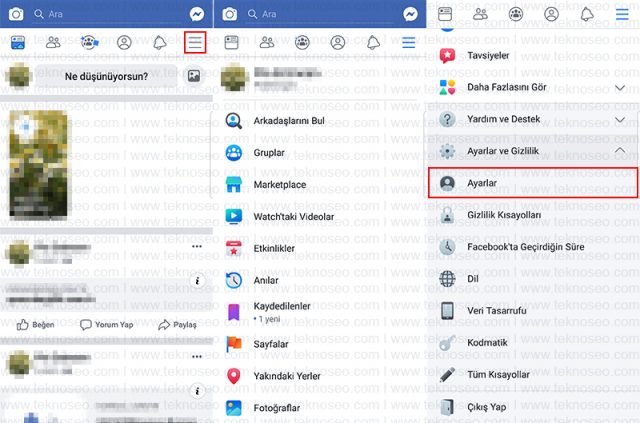Open options dots on the second post
Screen dimensions: 640x423
(197, 357)
